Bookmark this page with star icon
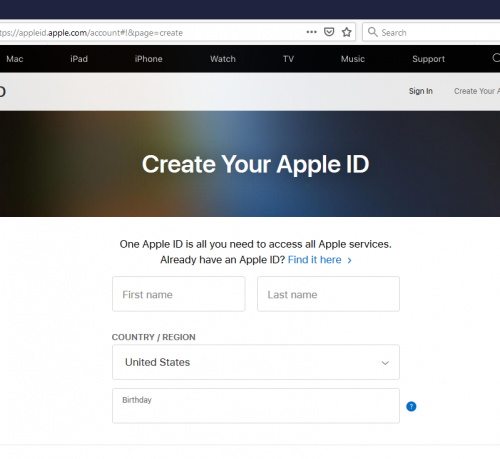This screenshot has width=500, height=459. 347,32
